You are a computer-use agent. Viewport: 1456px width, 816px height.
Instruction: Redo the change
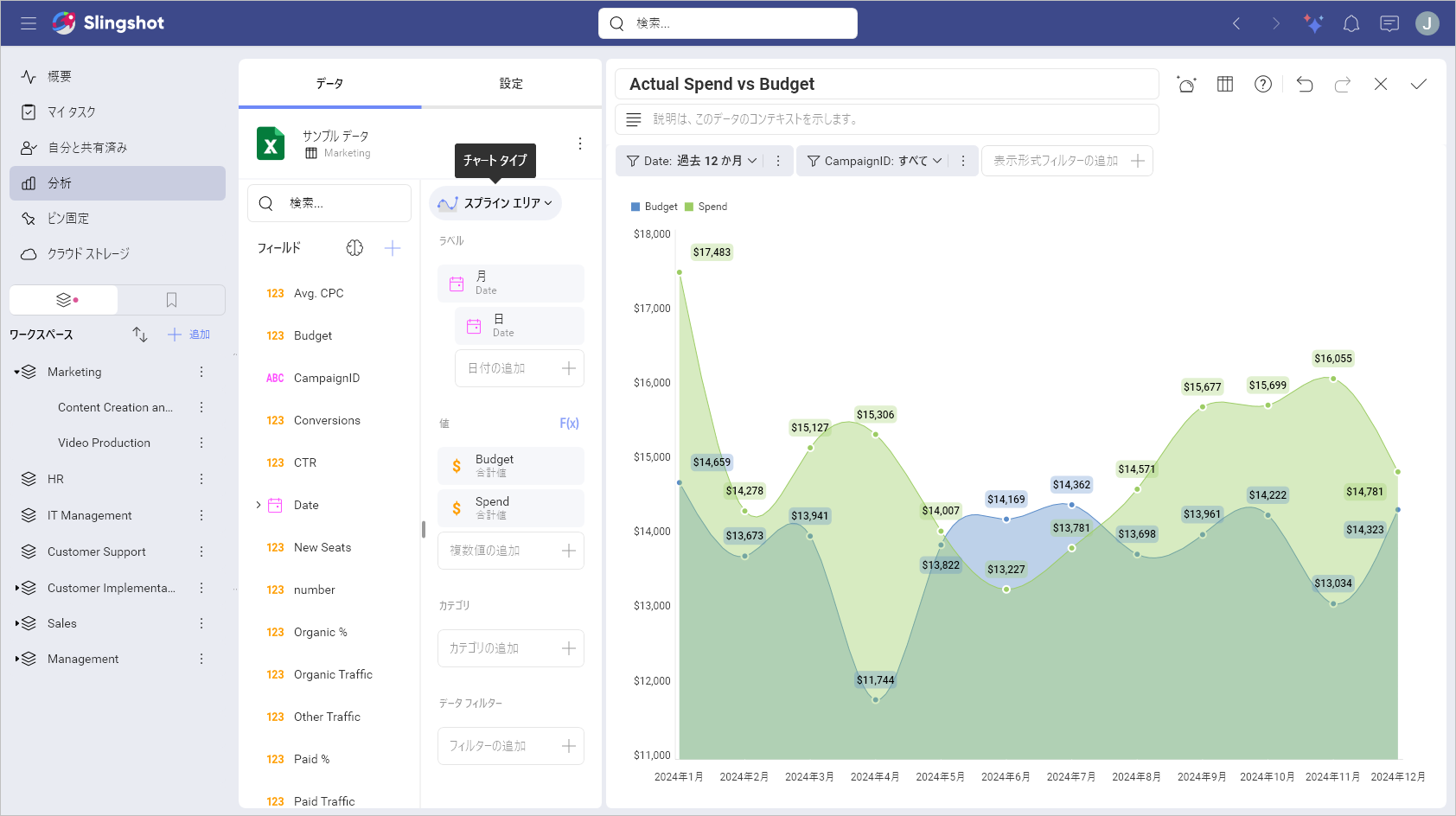[x=1343, y=84]
